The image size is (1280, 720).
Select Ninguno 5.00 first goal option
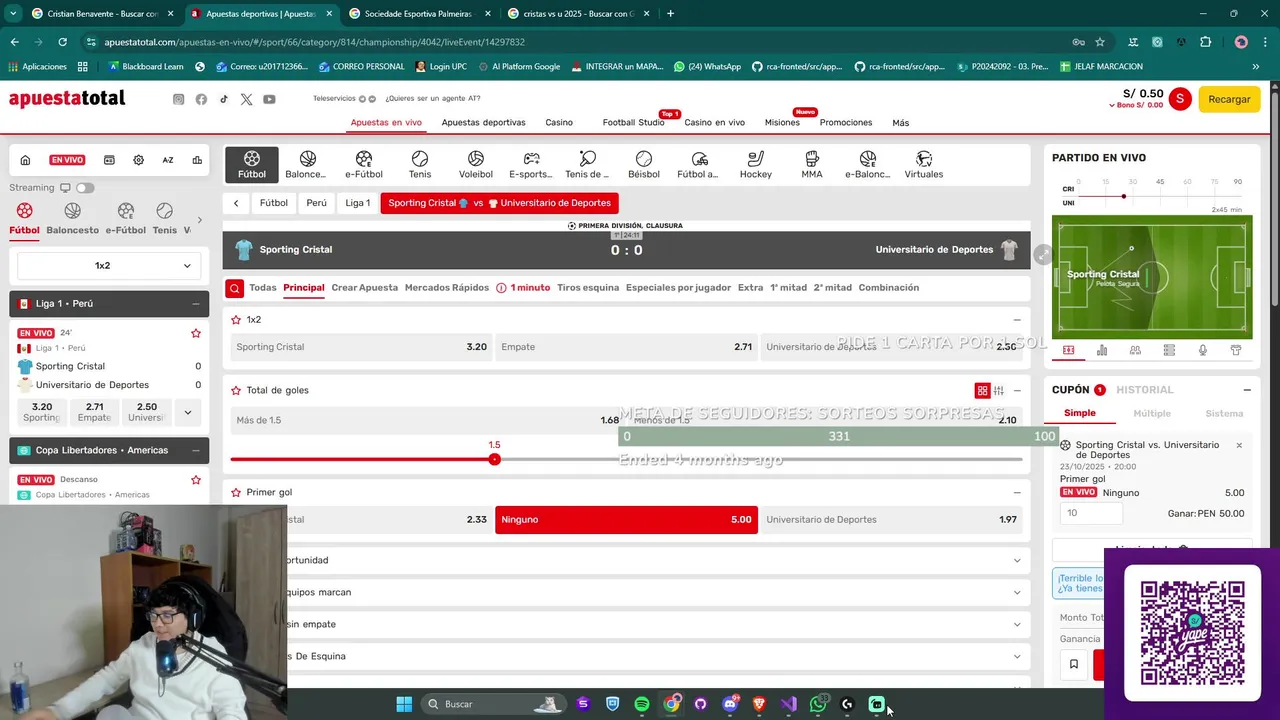point(626,520)
